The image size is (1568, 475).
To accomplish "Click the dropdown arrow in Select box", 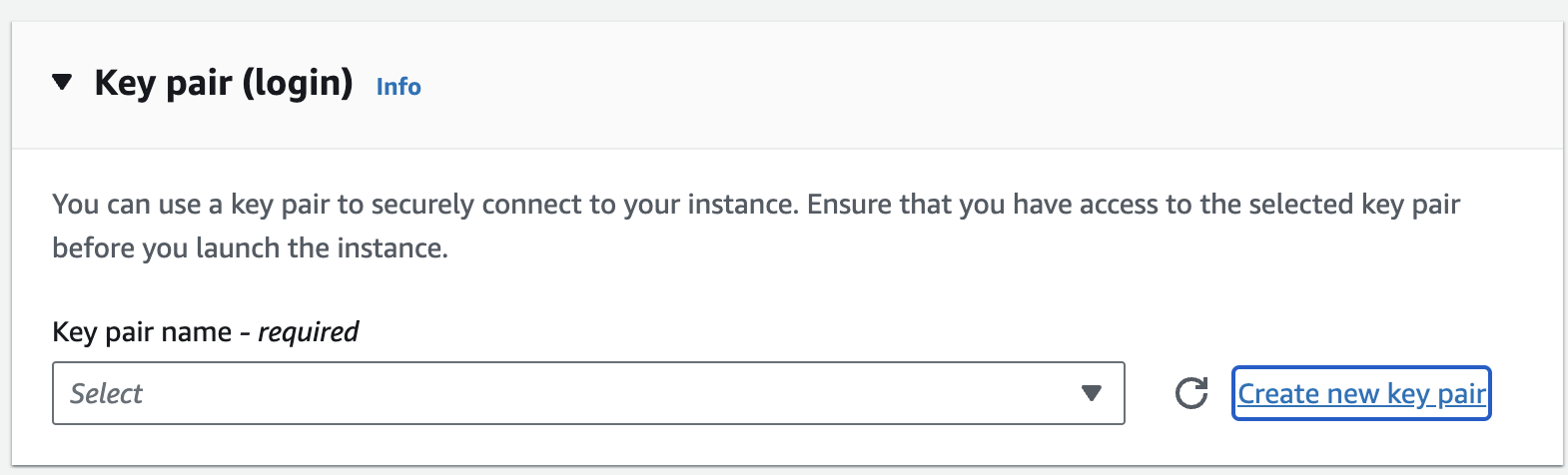I will click(1092, 393).
